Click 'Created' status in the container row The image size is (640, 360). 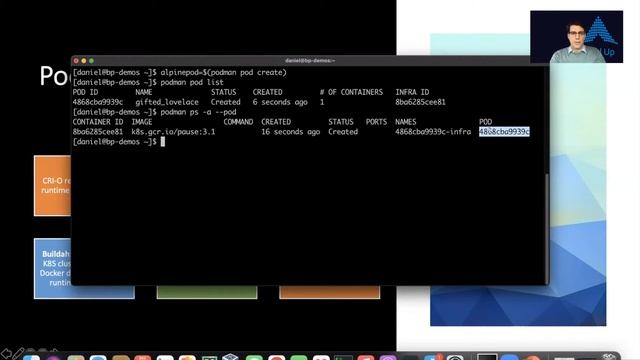coord(343,132)
